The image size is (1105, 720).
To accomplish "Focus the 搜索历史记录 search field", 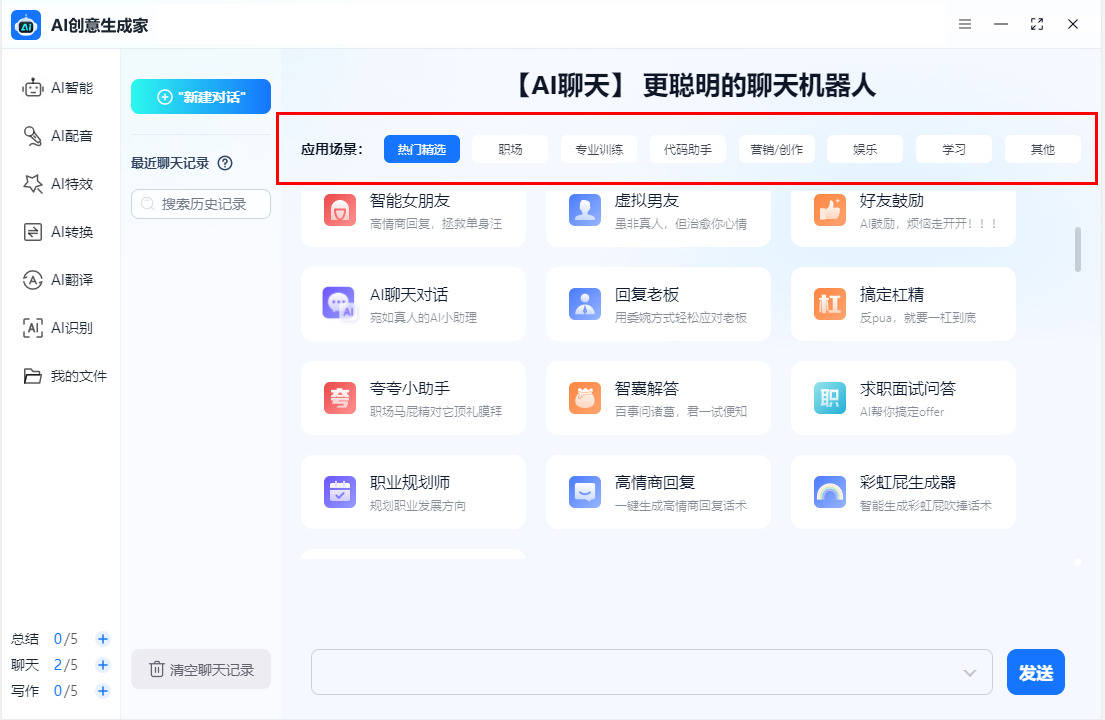I will click(202, 204).
